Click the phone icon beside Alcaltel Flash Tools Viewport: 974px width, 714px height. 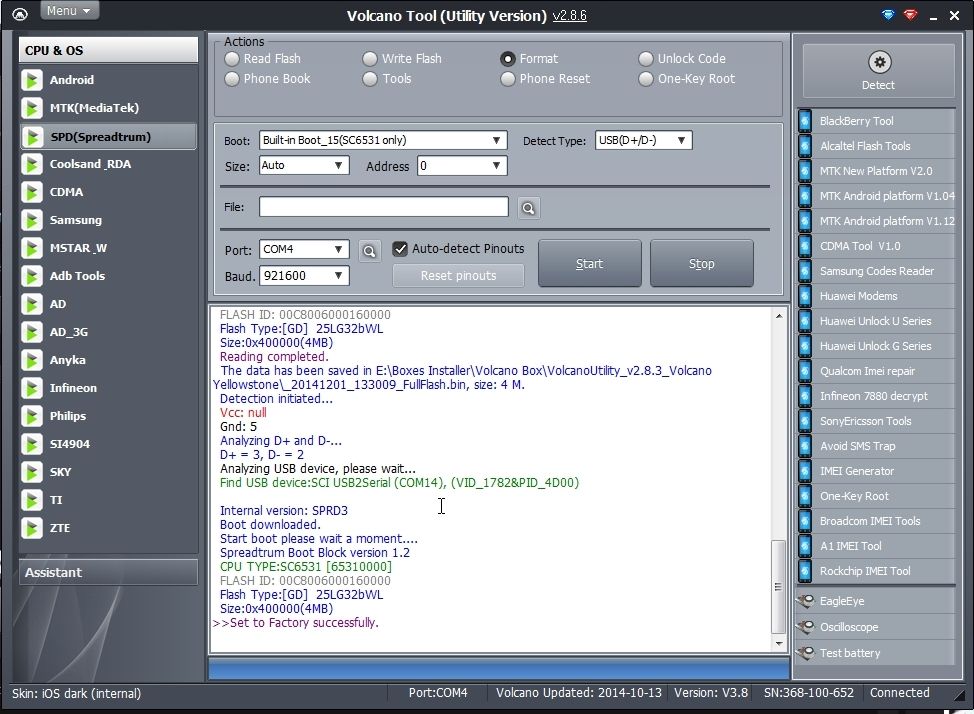[x=804, y=146]
